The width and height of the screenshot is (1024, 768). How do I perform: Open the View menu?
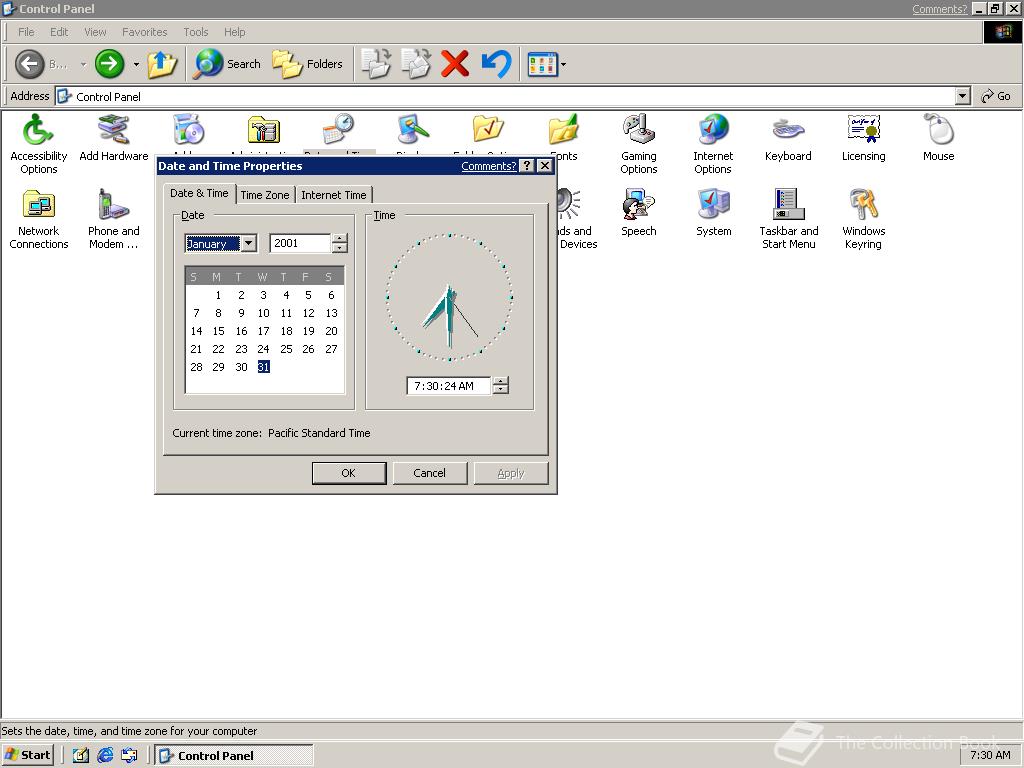click(95, 32)
